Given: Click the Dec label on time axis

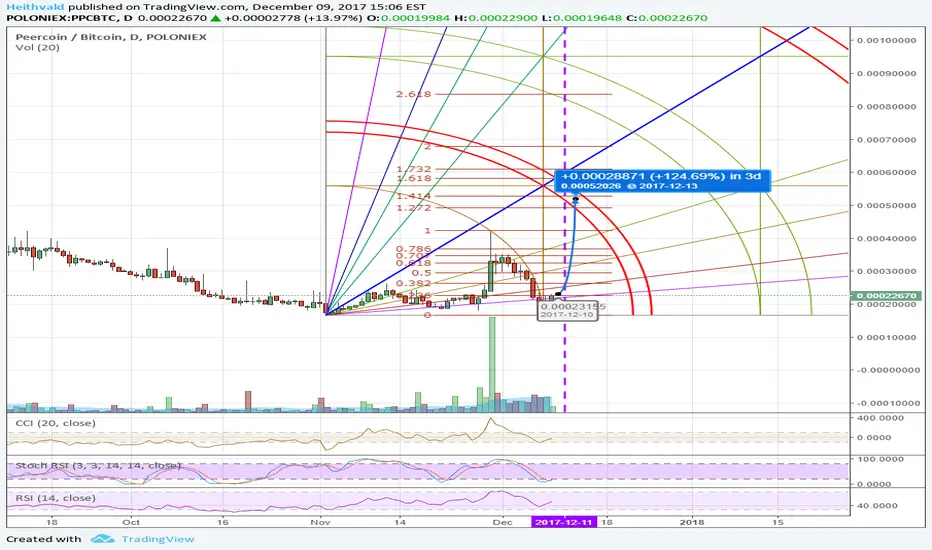Looking at the screenshot, I should pos(502,522).
